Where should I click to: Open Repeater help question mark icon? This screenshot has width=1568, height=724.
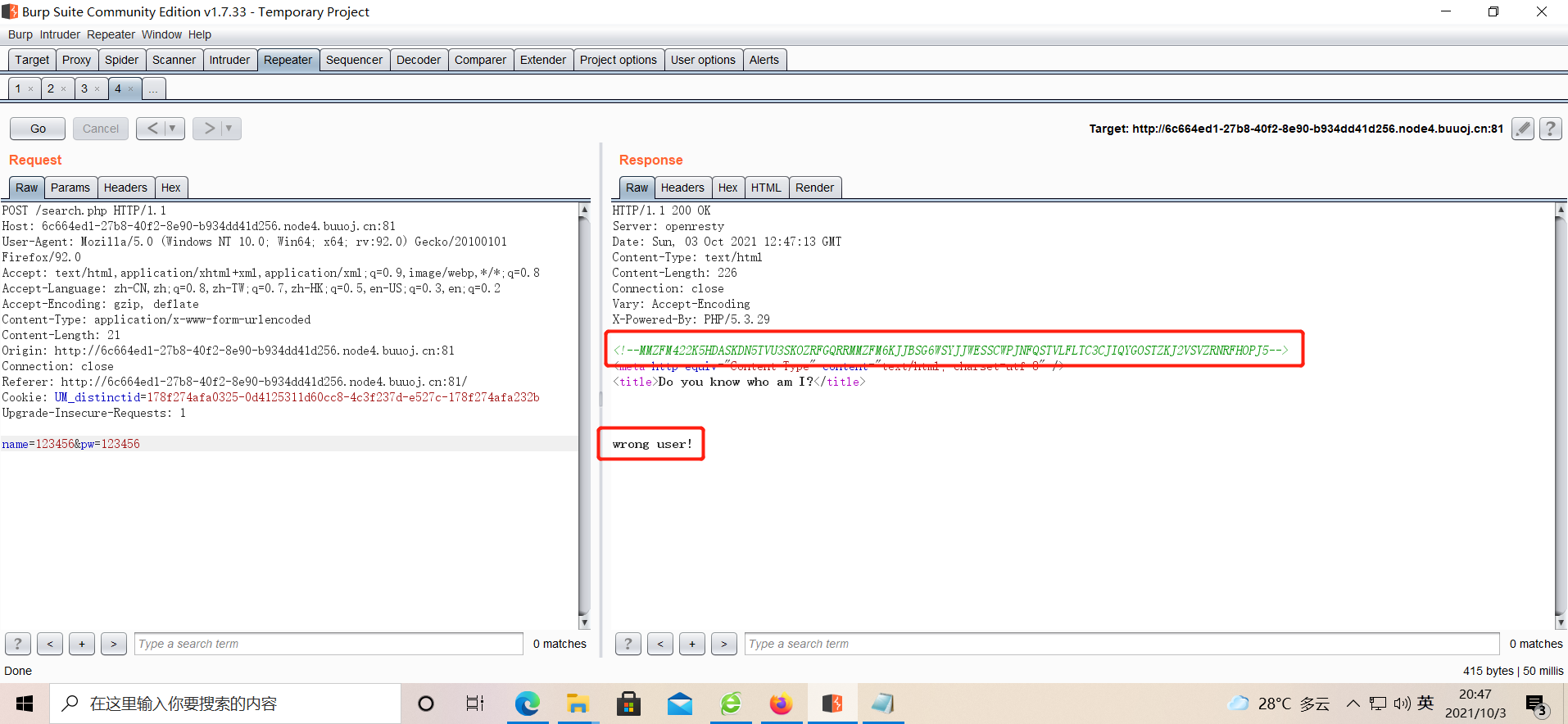click(1550, 129)
